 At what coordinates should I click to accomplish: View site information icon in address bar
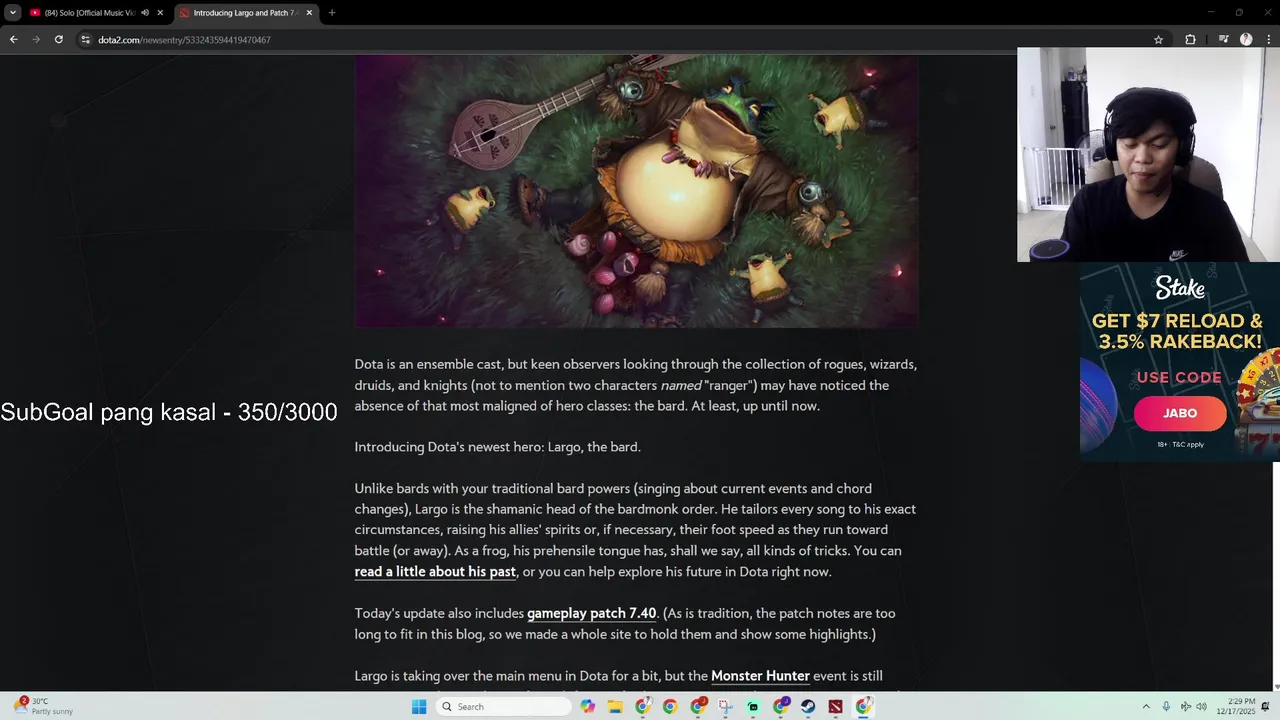[x=86, y=40]
